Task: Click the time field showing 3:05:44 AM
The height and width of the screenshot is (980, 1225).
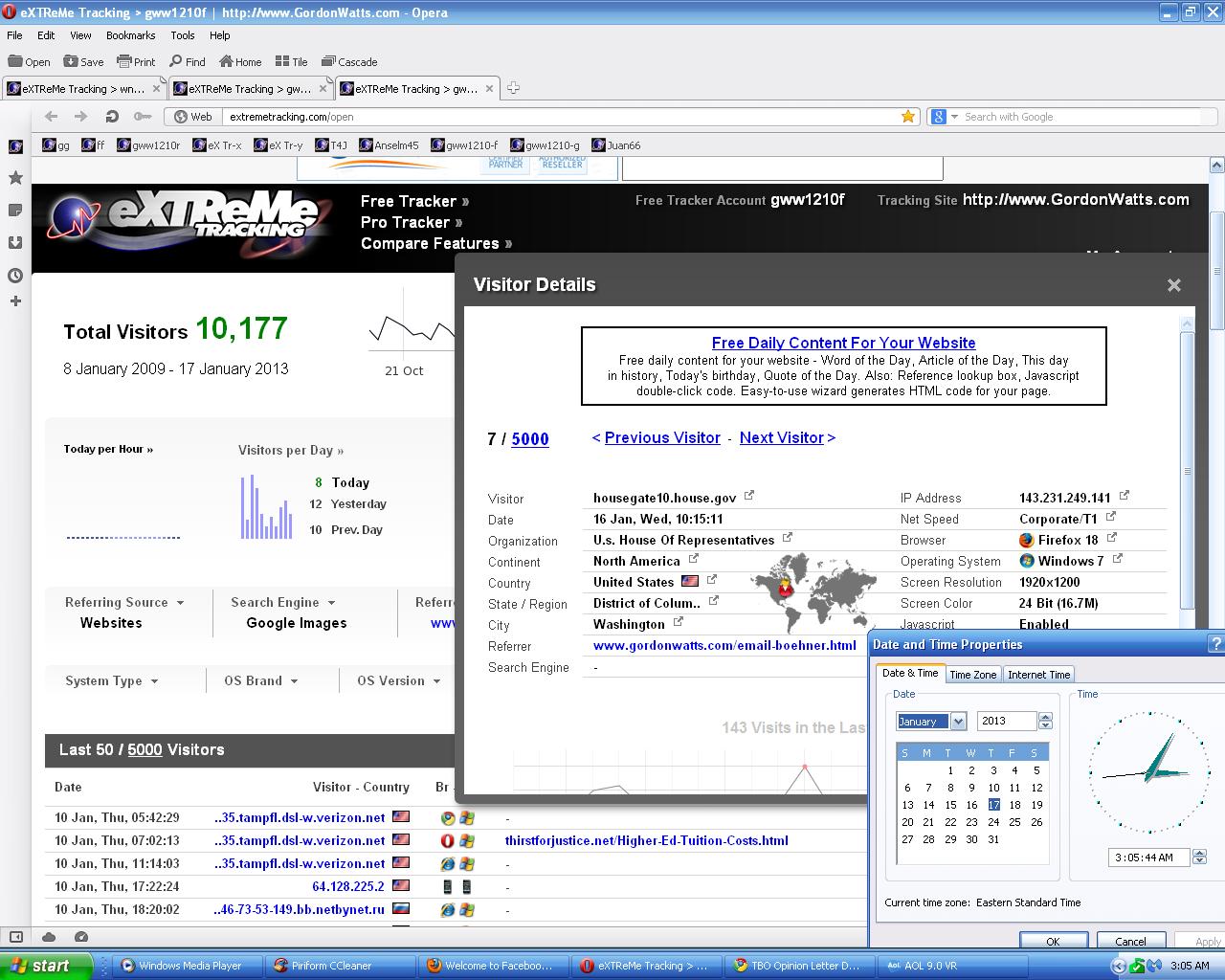Action: pyautogui.click(x=1148, y=857)
